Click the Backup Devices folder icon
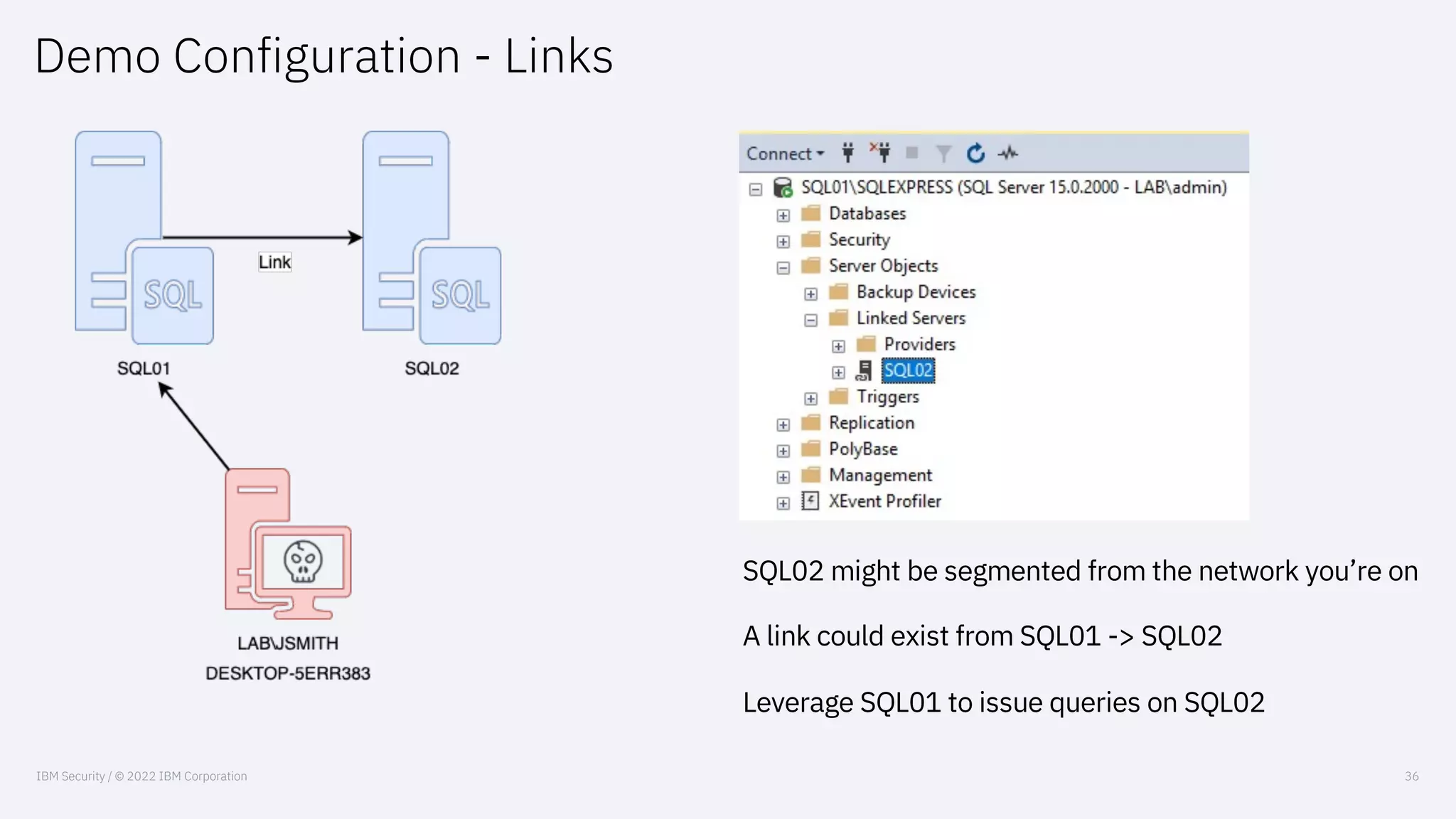Screen dimensions: 1456x819 (x=838, y=291)
